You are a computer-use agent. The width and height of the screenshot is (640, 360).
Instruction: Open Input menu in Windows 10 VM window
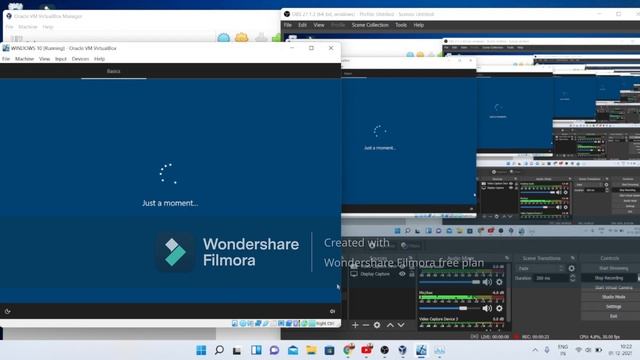[61, 59]
